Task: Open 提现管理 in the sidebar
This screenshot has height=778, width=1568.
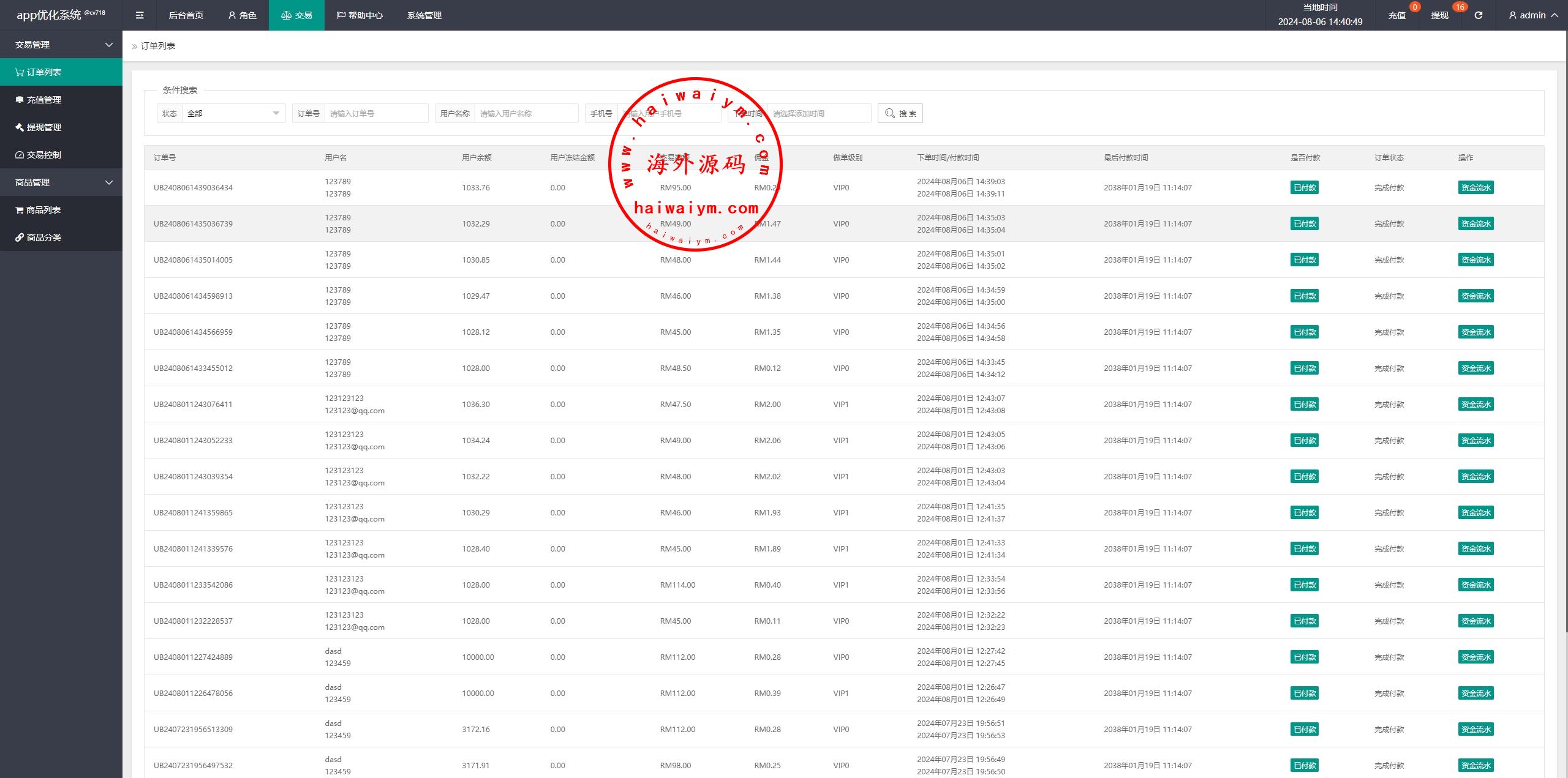Action: (44, 127)
